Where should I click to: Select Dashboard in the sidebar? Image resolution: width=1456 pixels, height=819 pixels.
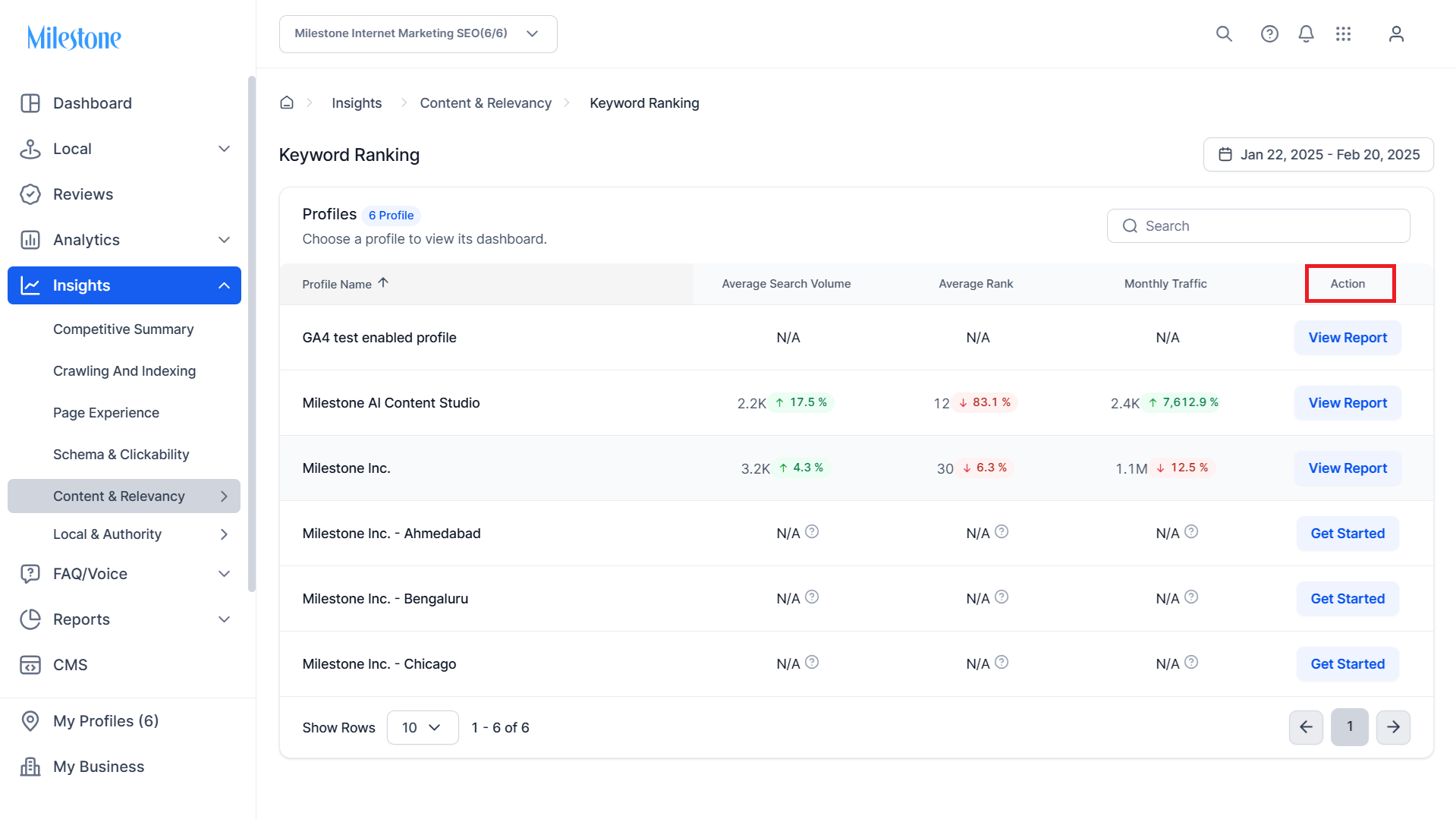pyautogui.click(x=92, y=103)
